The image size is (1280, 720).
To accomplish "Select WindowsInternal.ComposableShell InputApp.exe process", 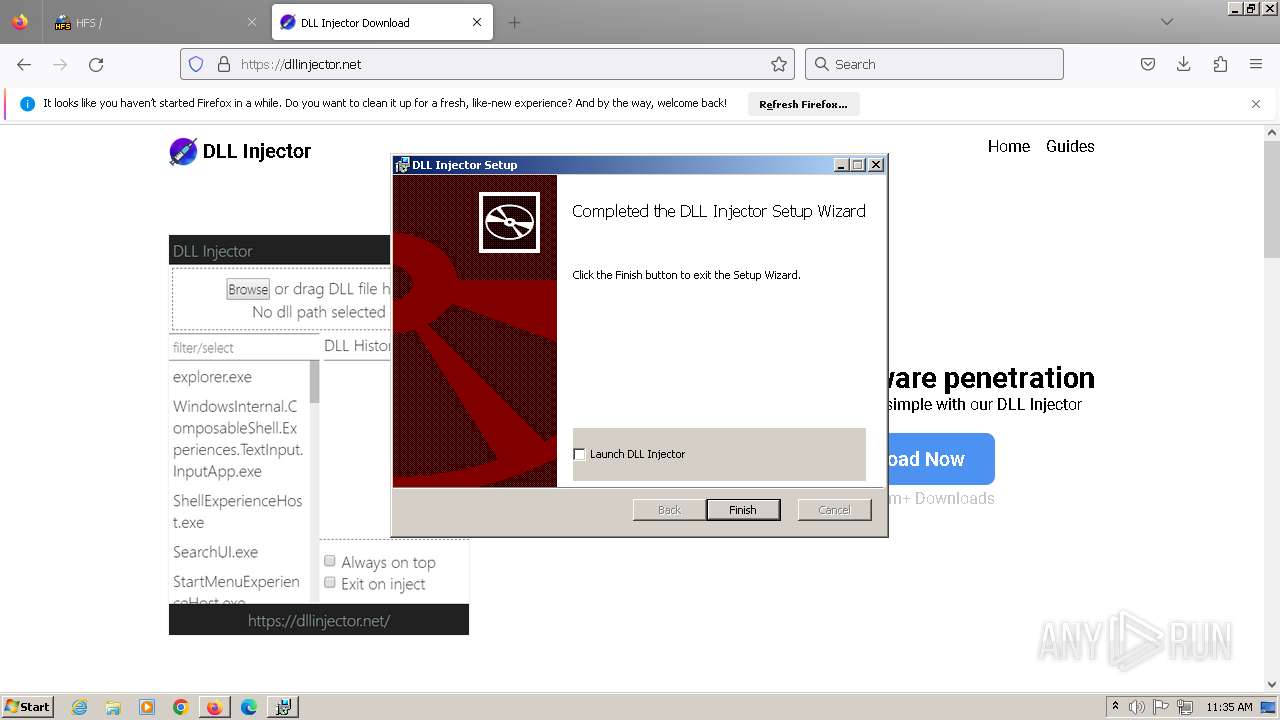I will point(238,439).
